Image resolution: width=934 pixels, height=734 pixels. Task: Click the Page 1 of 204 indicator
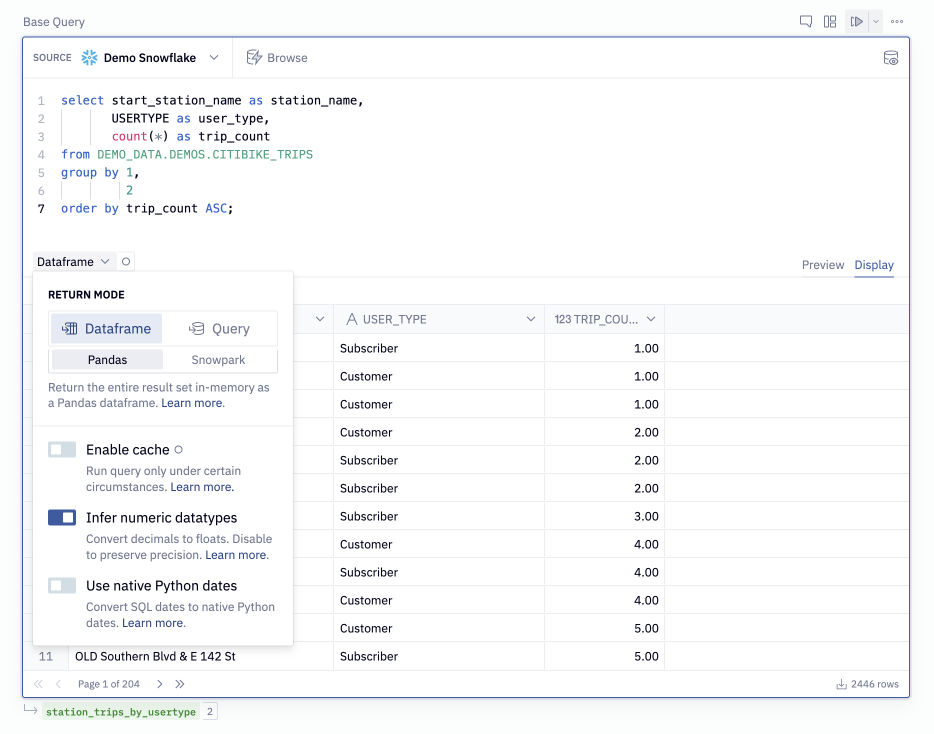(x=108, y=684)
